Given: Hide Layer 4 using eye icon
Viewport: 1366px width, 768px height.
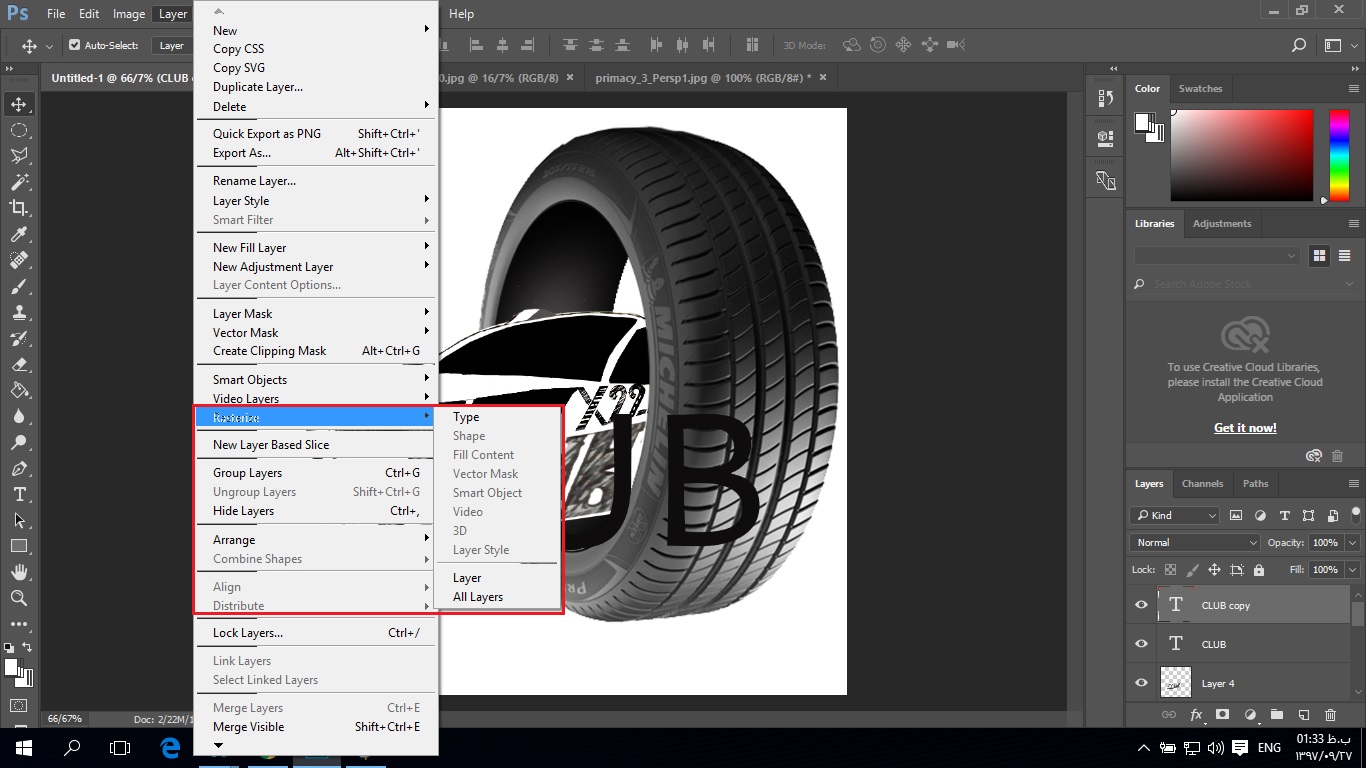Looking at the screenshot, I should point(1141,683).
